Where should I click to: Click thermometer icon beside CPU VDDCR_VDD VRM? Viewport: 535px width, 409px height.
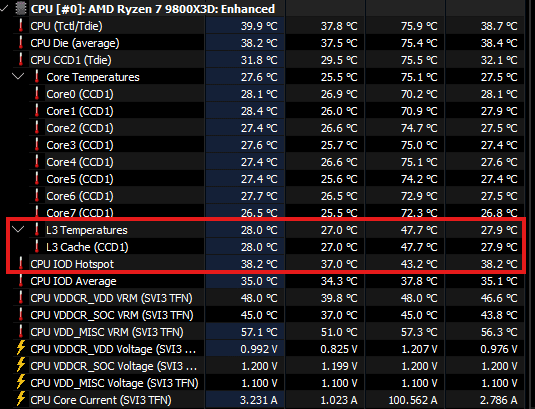point(21,298)
